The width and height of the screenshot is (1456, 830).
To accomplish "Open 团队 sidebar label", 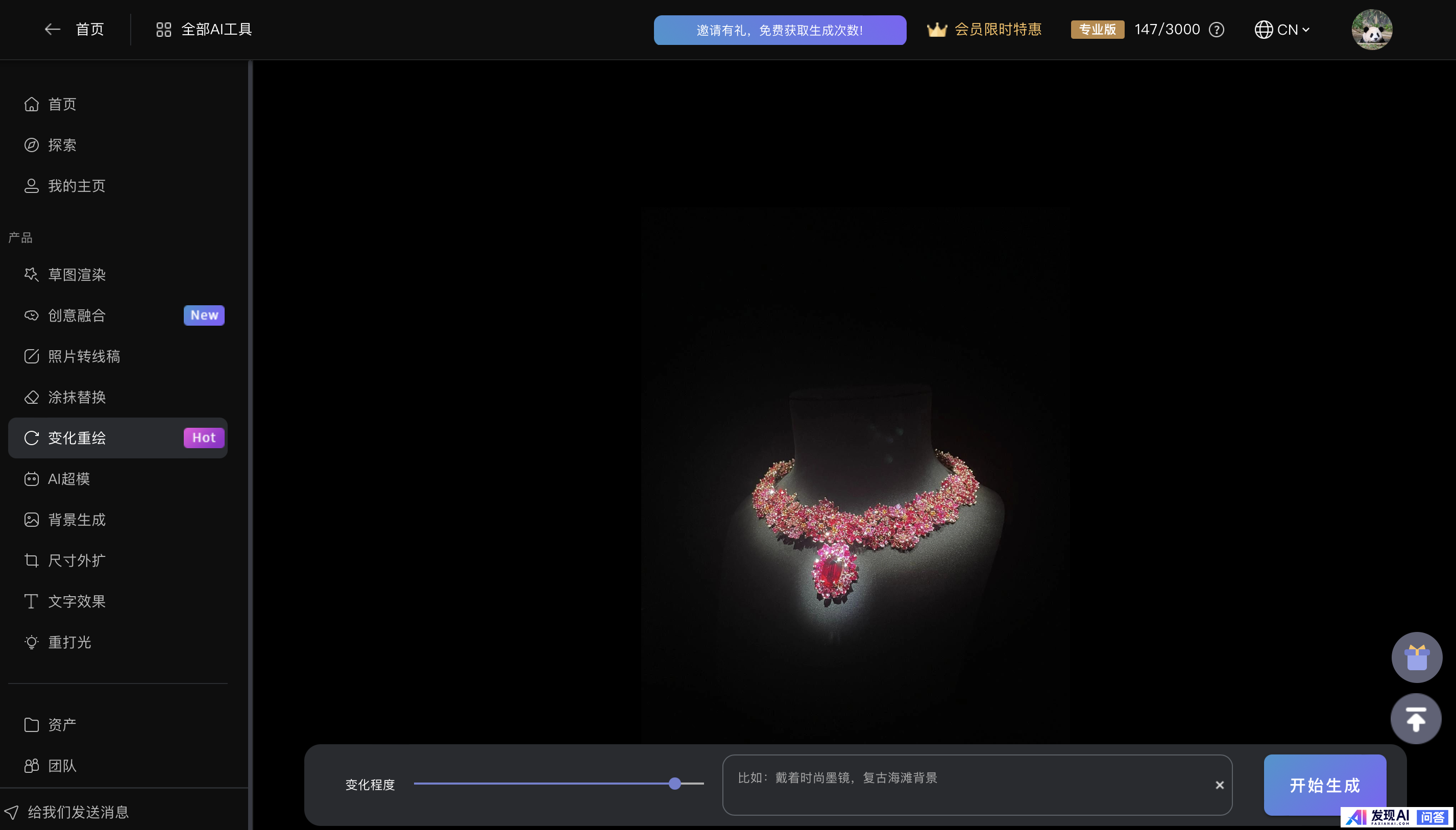I will click(x=62, y=766).
